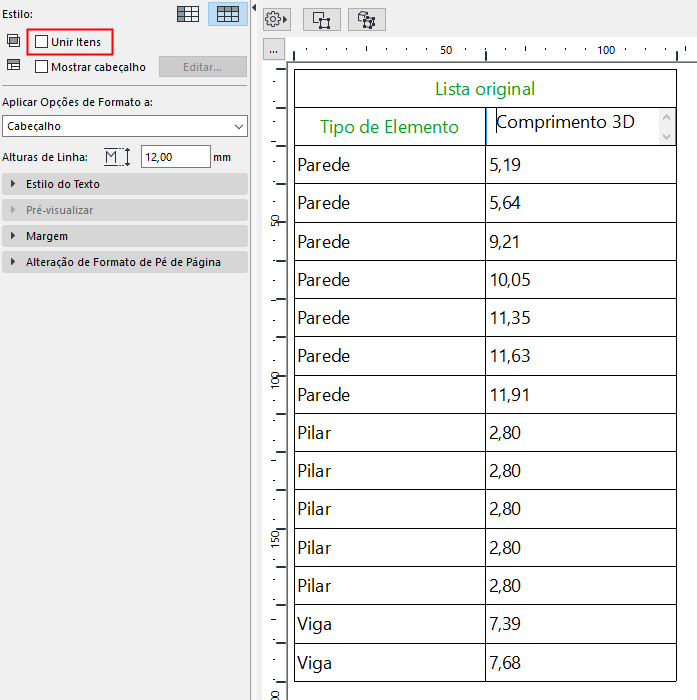Select the cell with value 10,05
The height and width of the screenshot is (700, 697).
[x=581, y=280]
